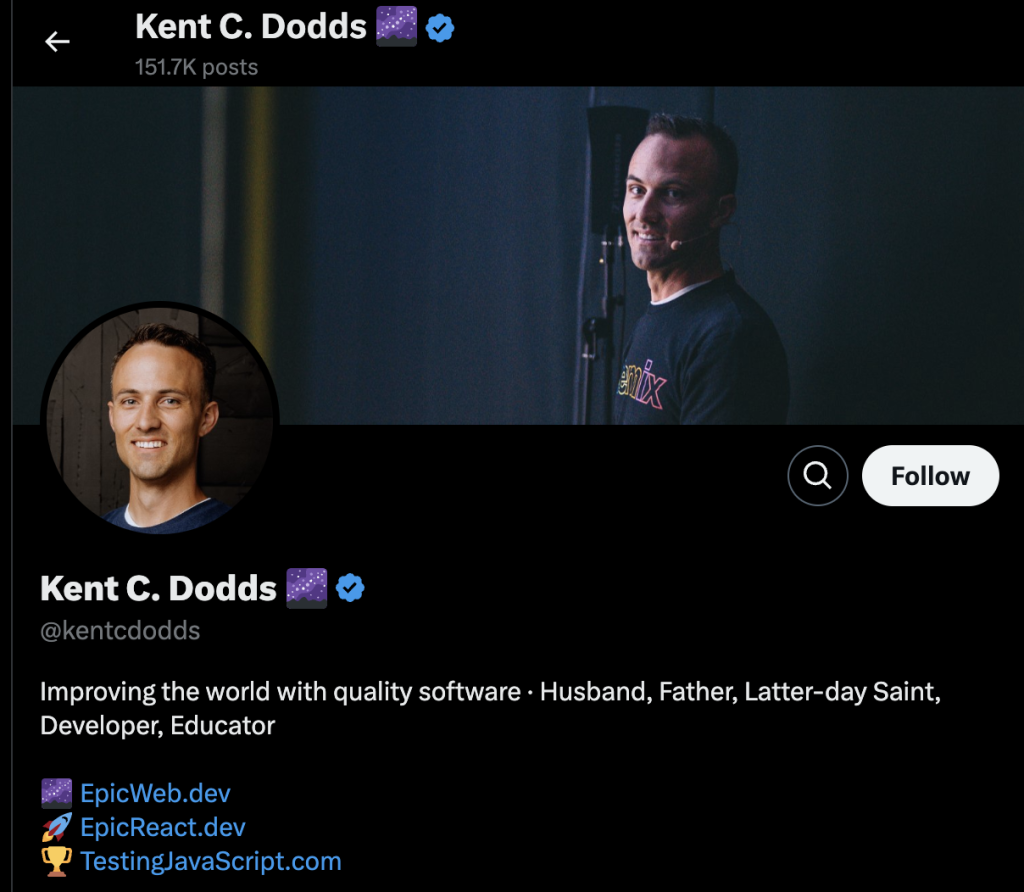This screenshot has height=892, width=1024.
Task: Click the trophy emoji beside TestingJavaScript.com
Action: 57,862
